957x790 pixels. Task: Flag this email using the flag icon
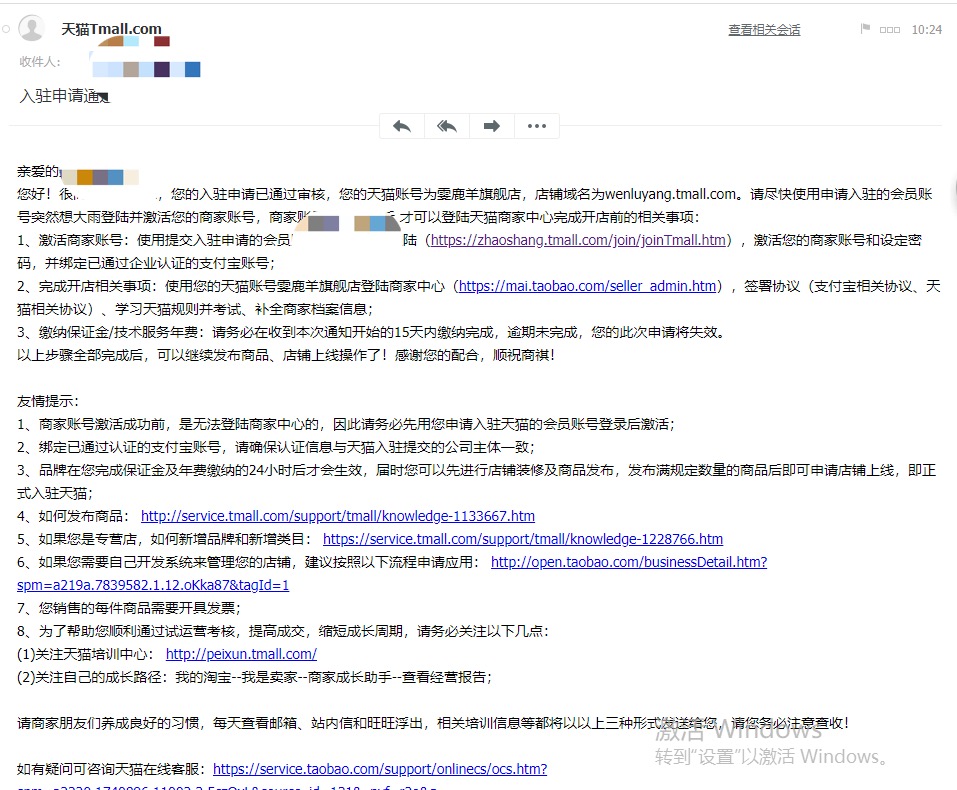[865, 29]
